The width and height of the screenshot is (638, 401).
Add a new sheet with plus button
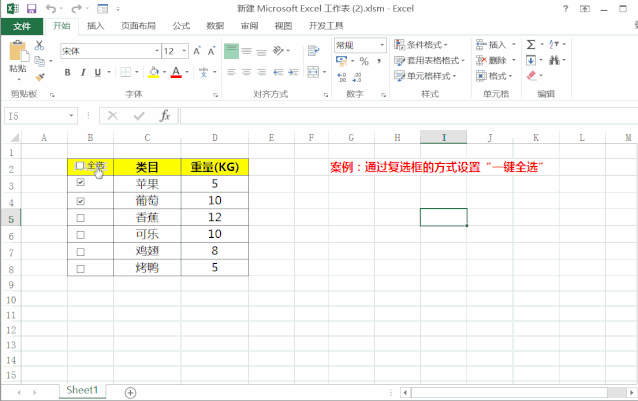(x=130, y=392)
